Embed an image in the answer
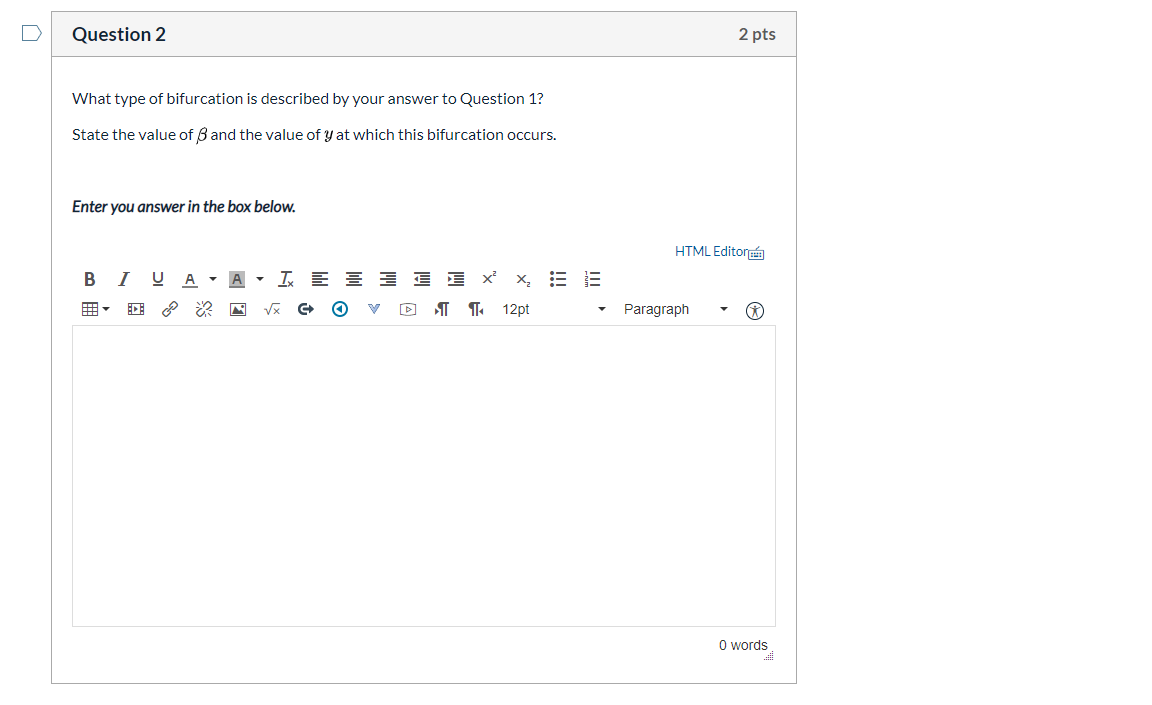The image size is (1152, 705). [238, 309]
